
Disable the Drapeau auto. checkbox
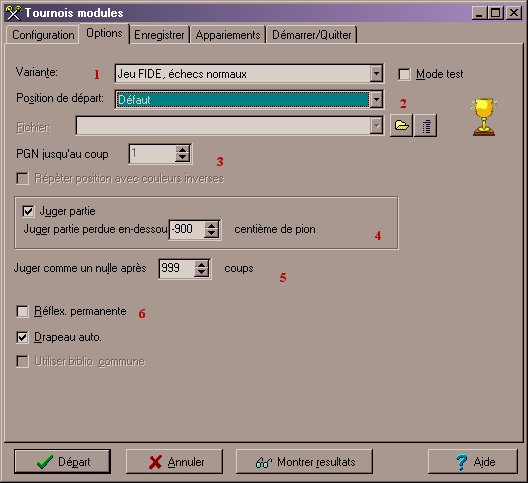23,337
